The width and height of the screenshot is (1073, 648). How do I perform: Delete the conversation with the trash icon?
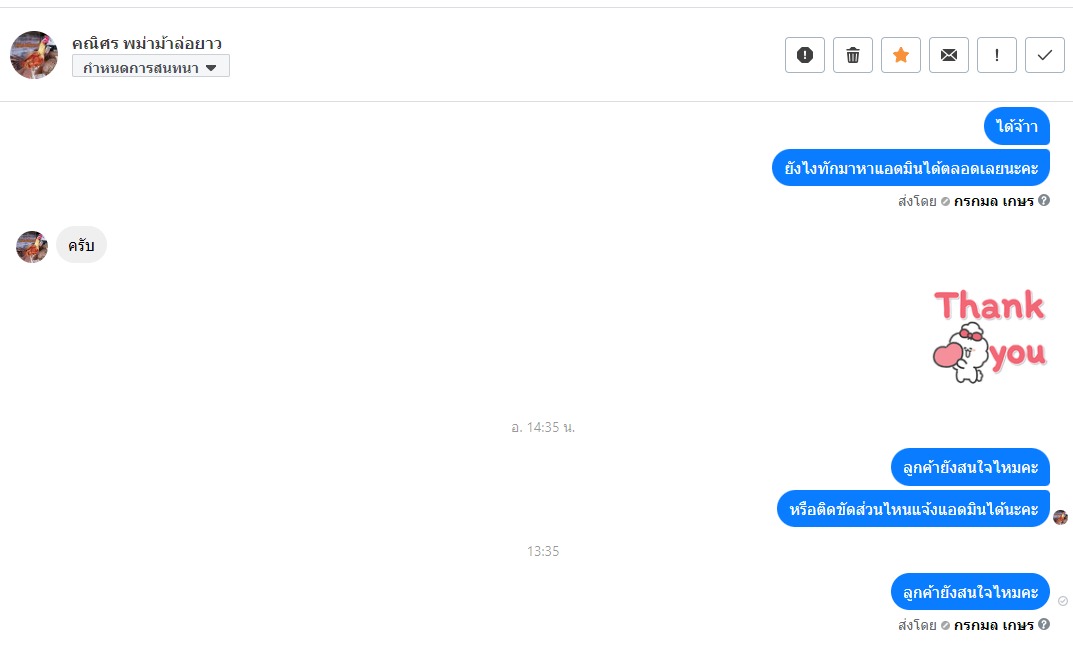pyautogui.click(x=853, y=55)
